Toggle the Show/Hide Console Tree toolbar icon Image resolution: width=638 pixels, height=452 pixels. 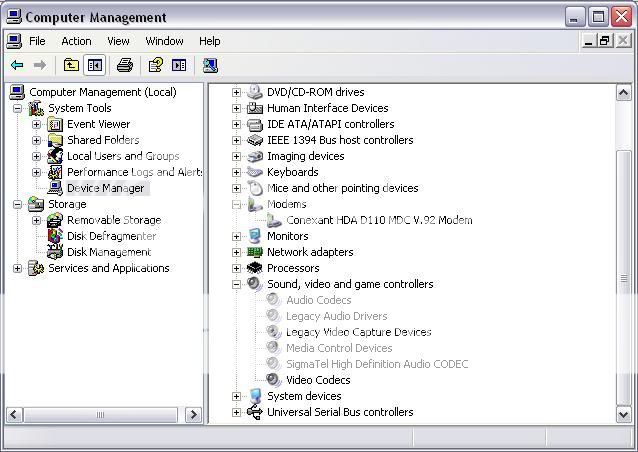[x=94, y=66]
